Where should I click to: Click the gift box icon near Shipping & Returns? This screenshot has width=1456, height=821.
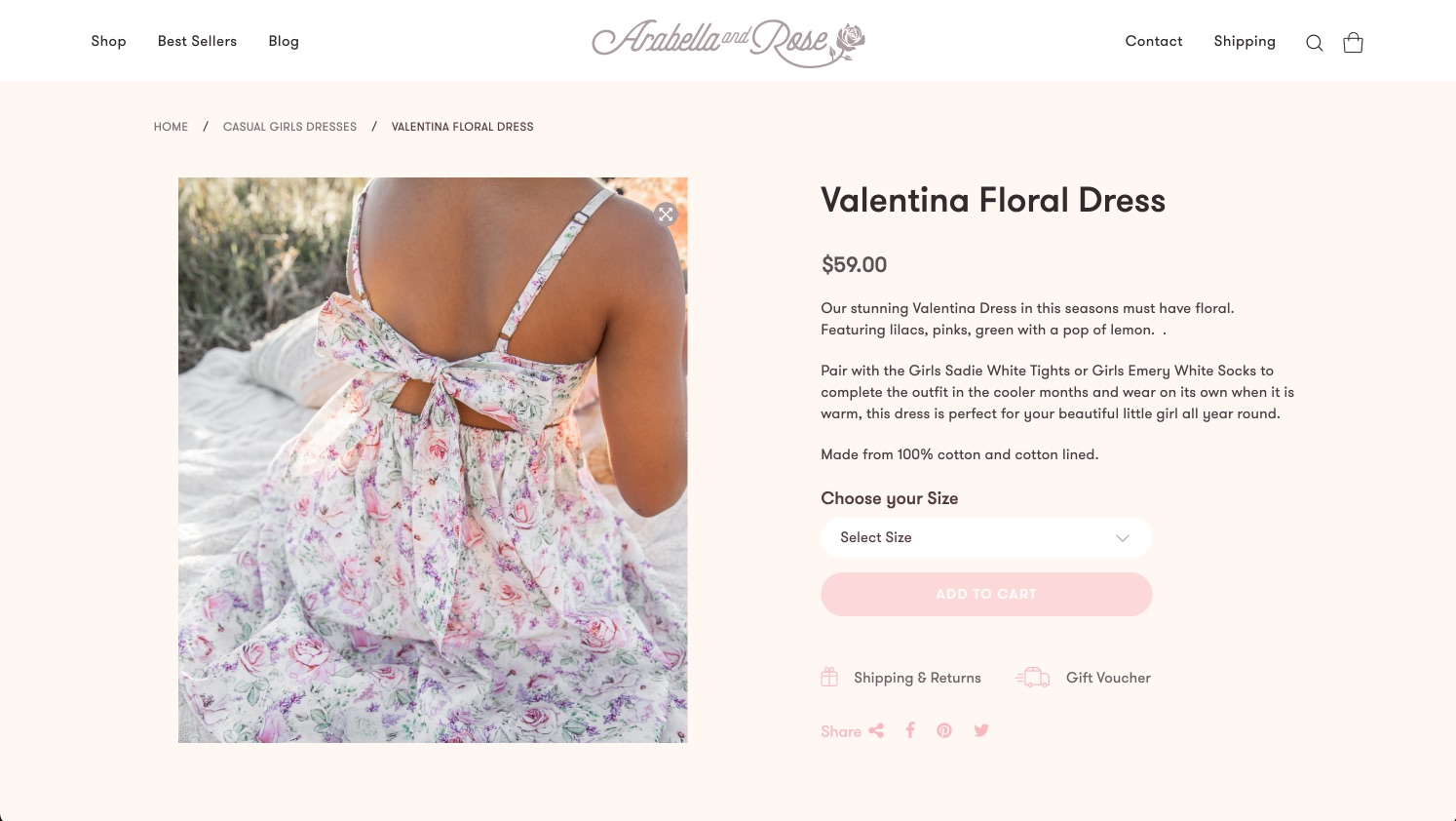(829, 677)
